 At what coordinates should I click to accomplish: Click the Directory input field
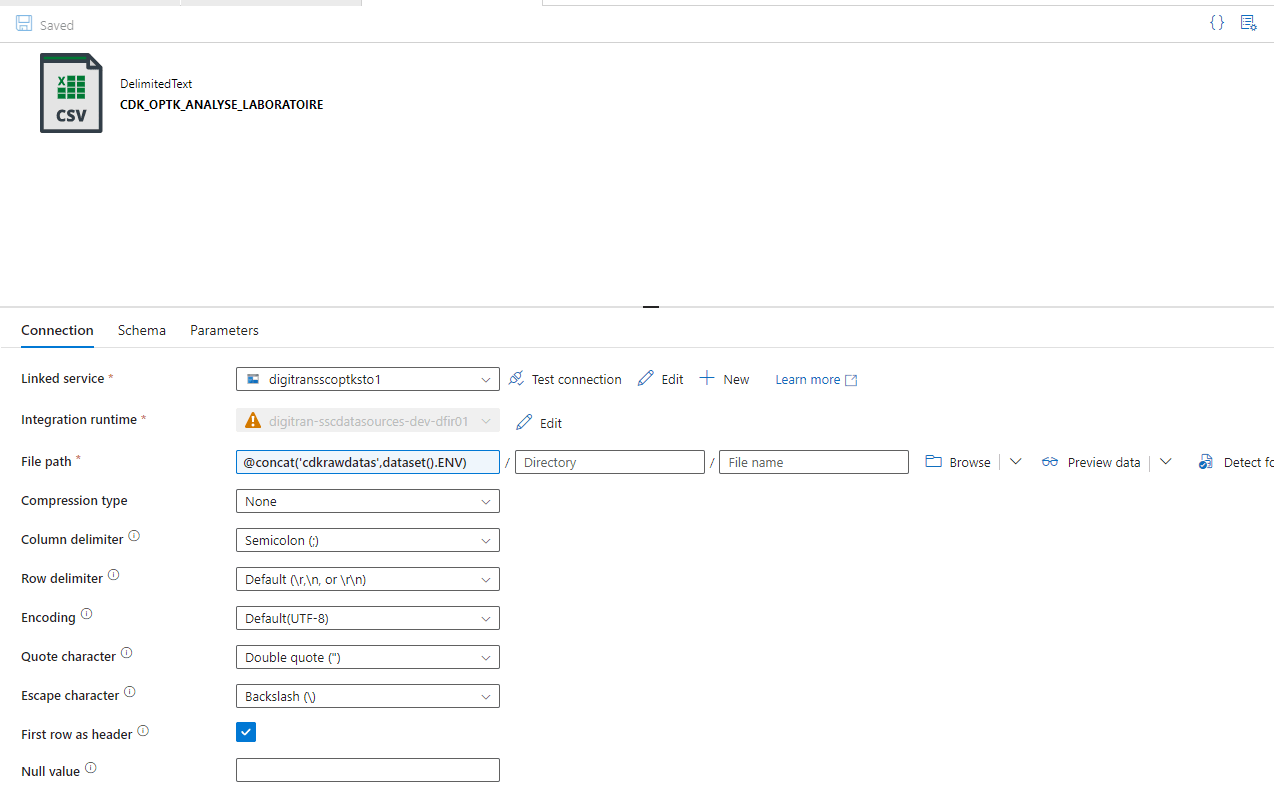[x=610, y=462]
